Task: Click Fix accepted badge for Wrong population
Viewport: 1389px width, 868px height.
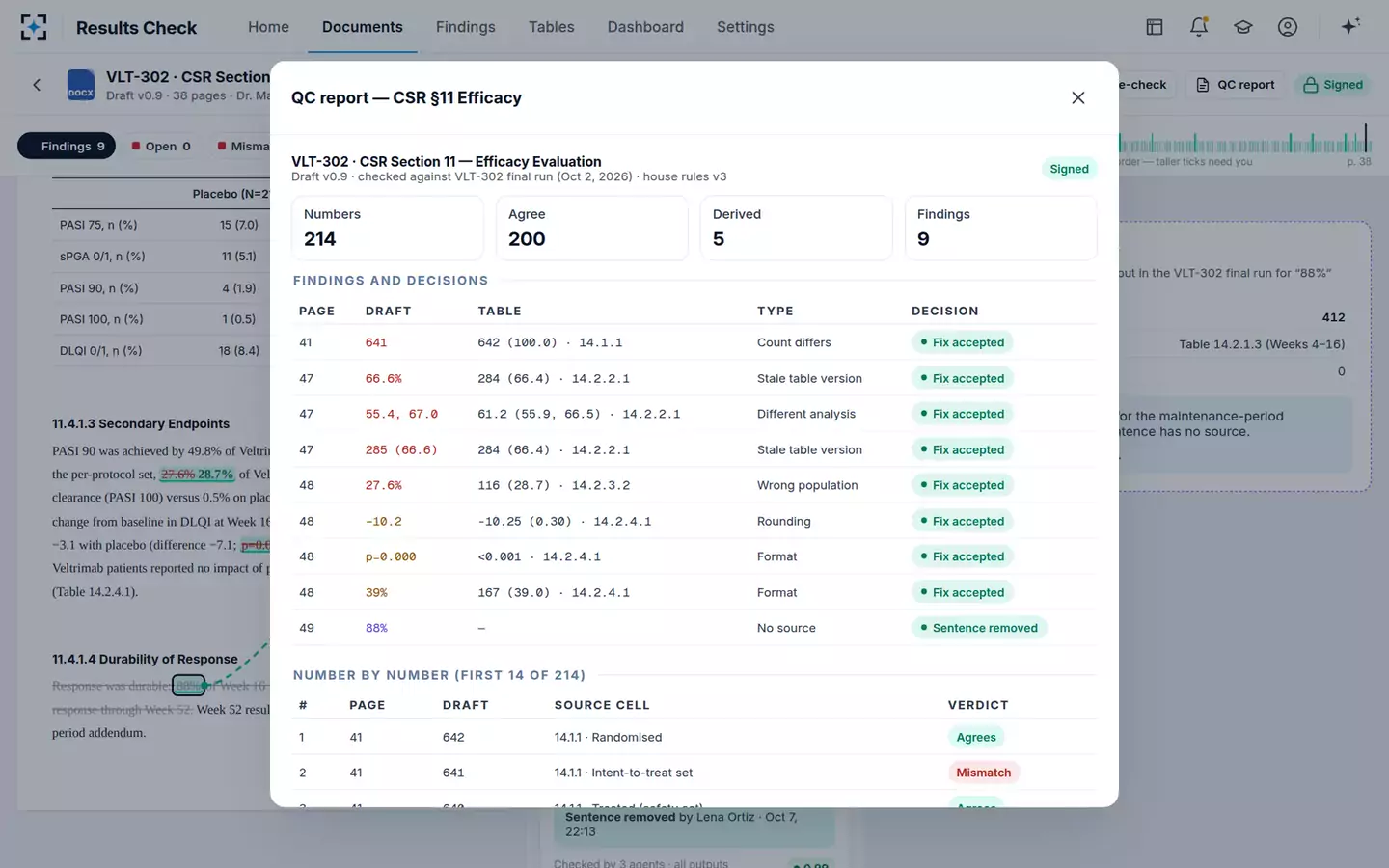Action: tap(962, 485)
